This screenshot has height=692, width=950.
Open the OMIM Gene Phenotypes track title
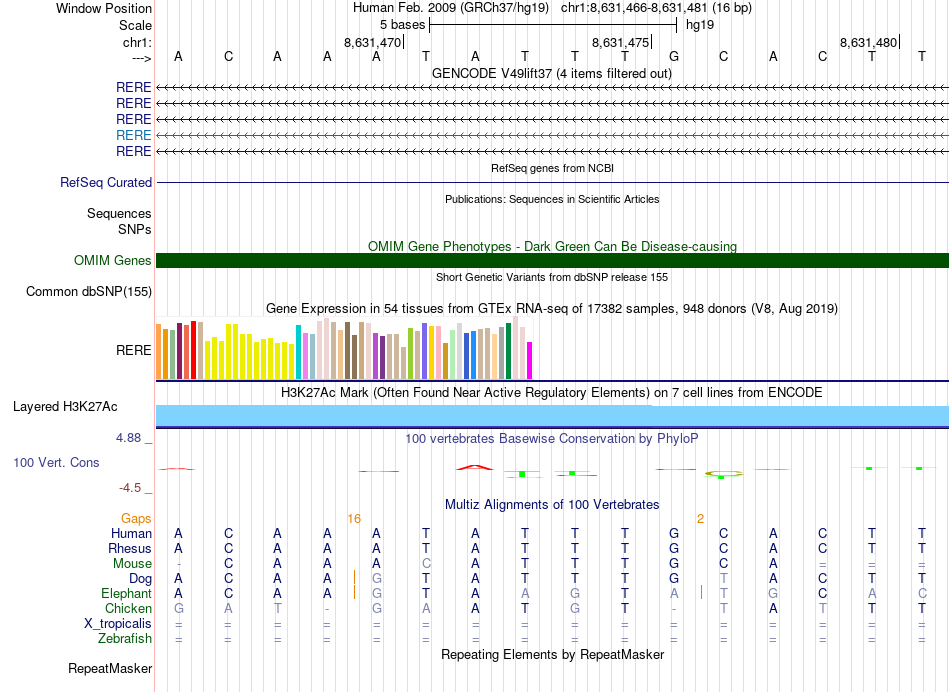[552, 246]
